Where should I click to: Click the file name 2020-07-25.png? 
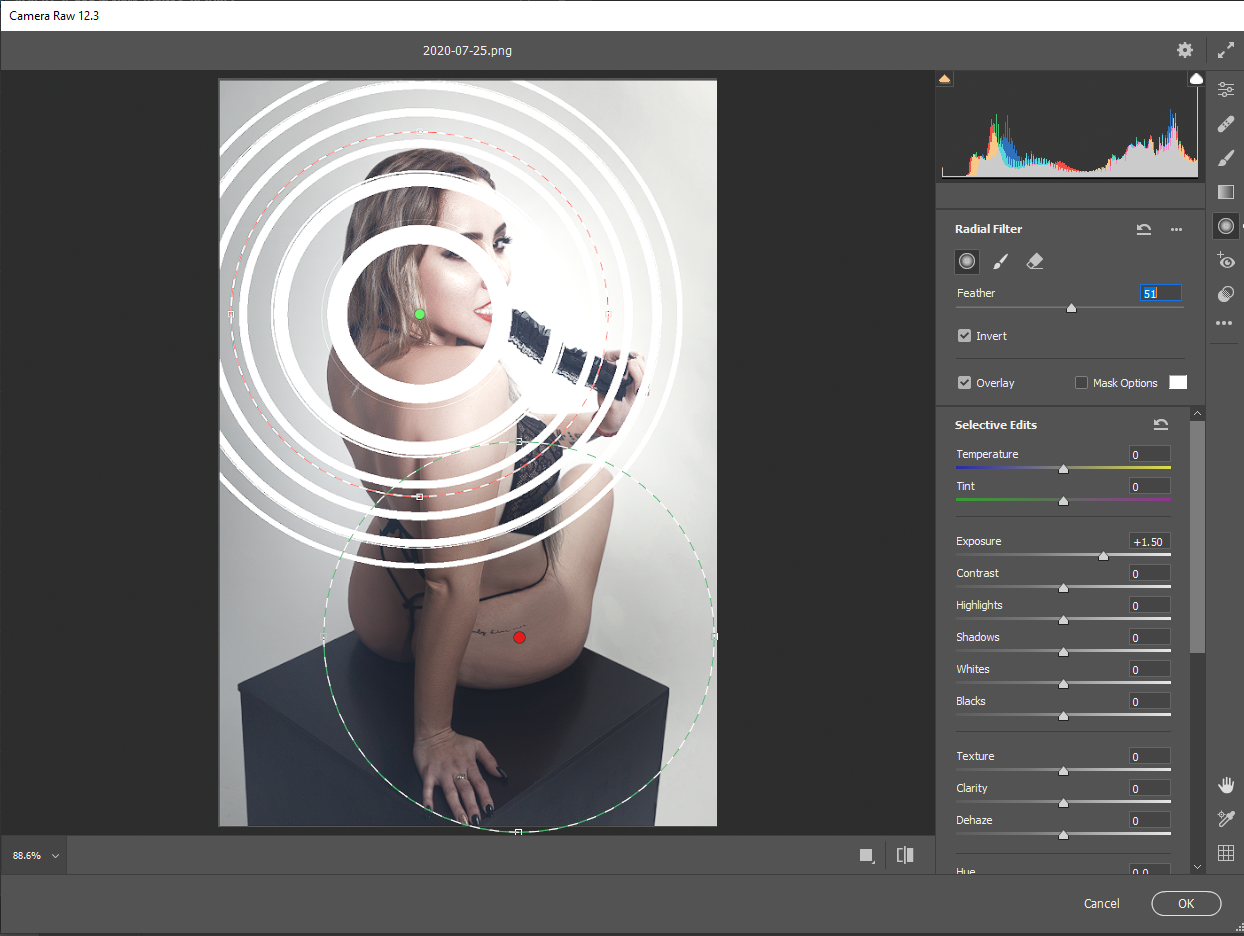(467, 50)
